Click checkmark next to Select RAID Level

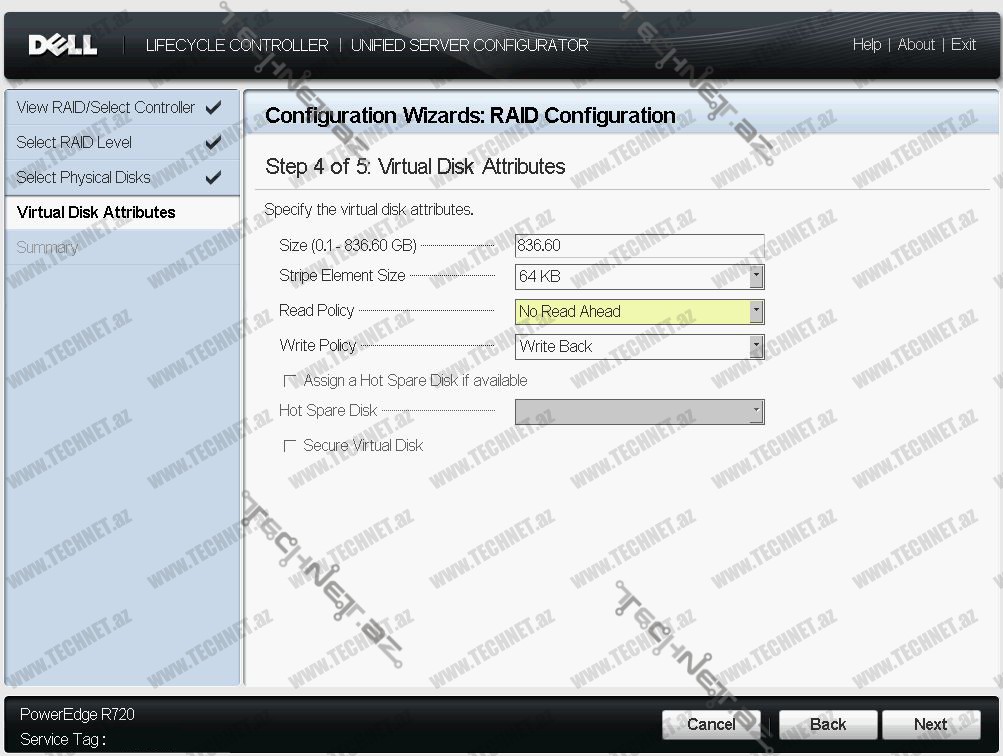213,143
